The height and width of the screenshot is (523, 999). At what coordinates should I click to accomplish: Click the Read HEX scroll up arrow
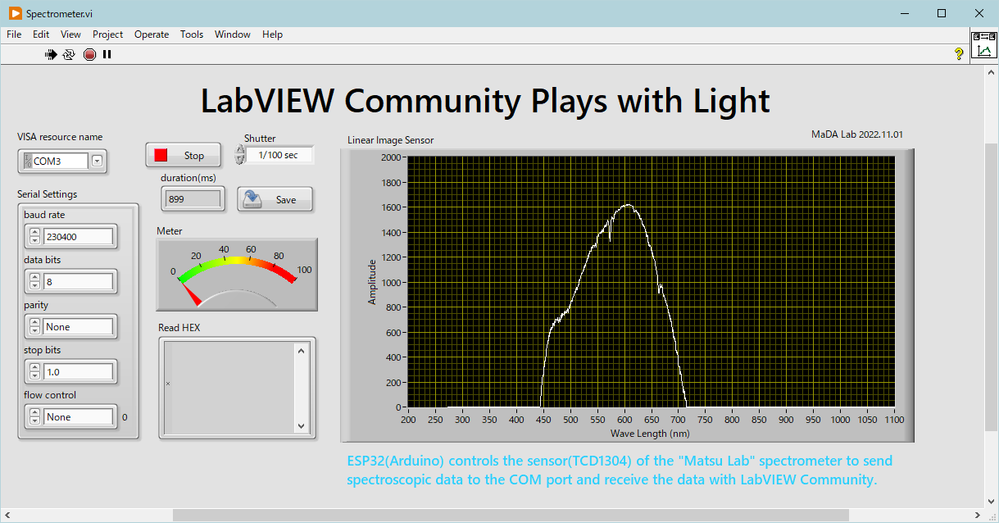point(301,350)
